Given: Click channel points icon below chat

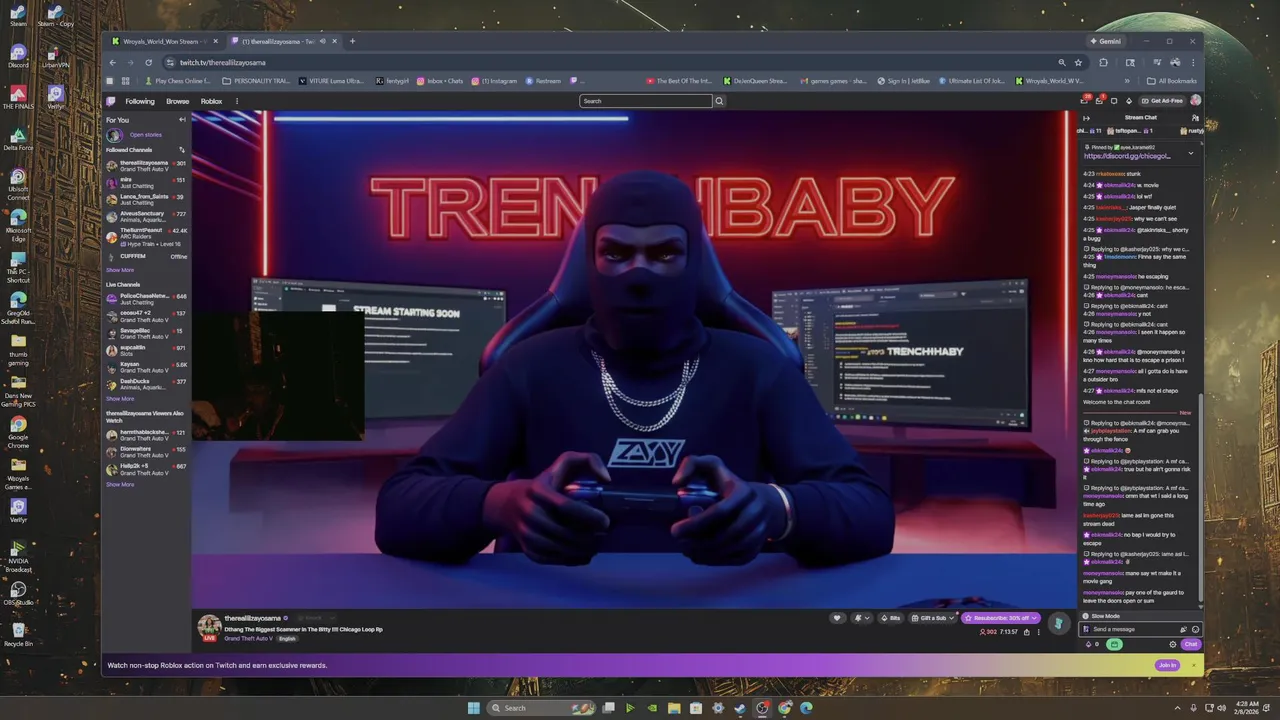Looking at the screenshot, I should tap(1088, 644).
